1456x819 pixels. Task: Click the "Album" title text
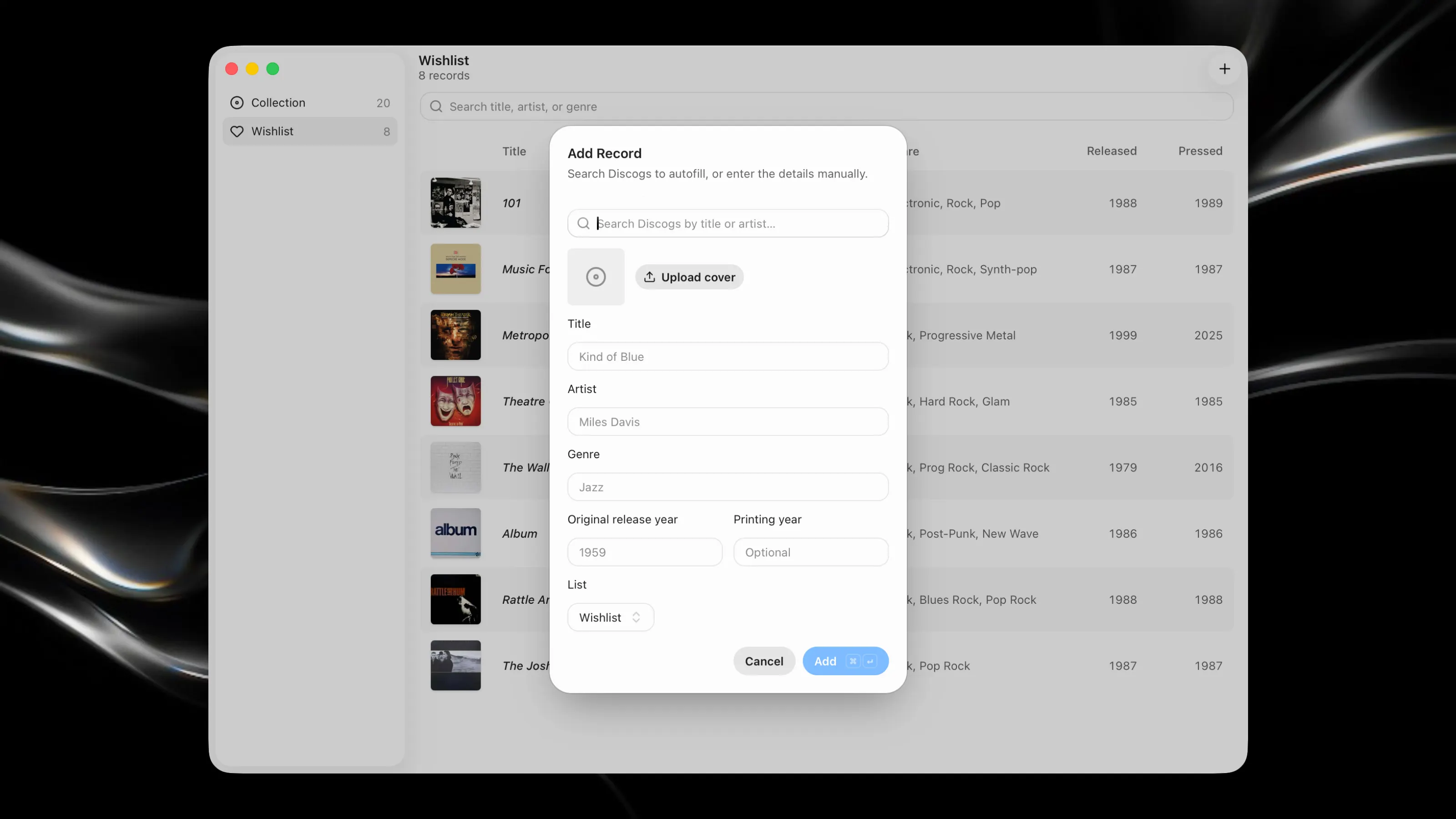click(520, 534)
